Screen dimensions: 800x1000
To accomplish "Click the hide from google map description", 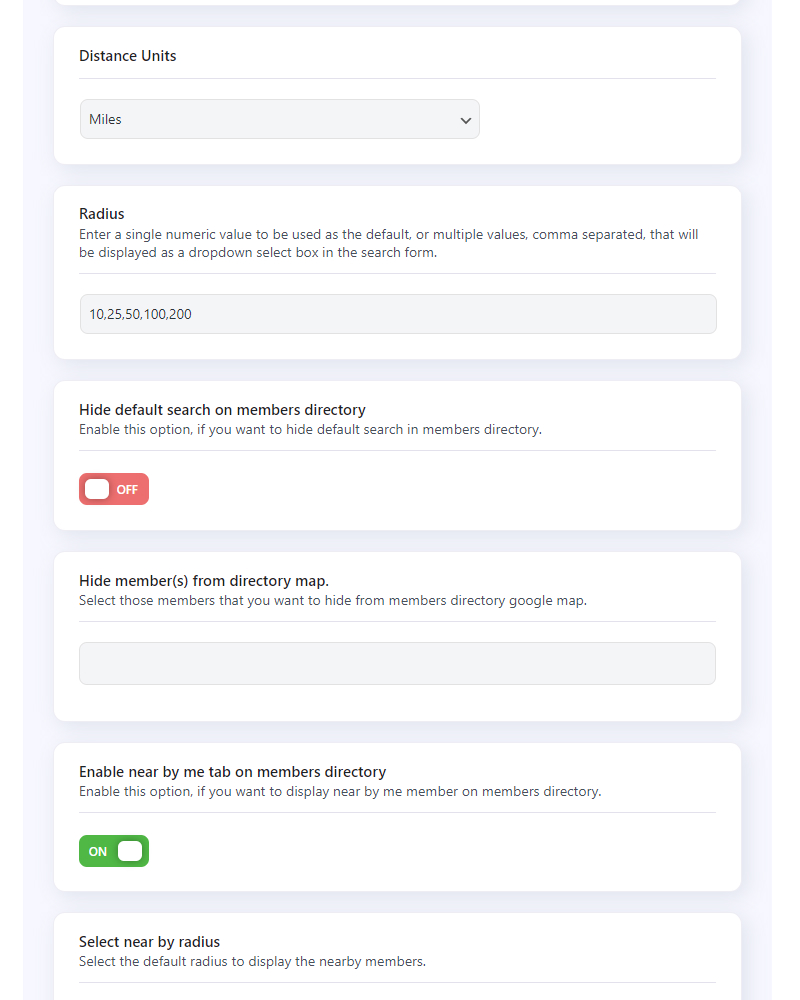I will [x=333, y=601].
